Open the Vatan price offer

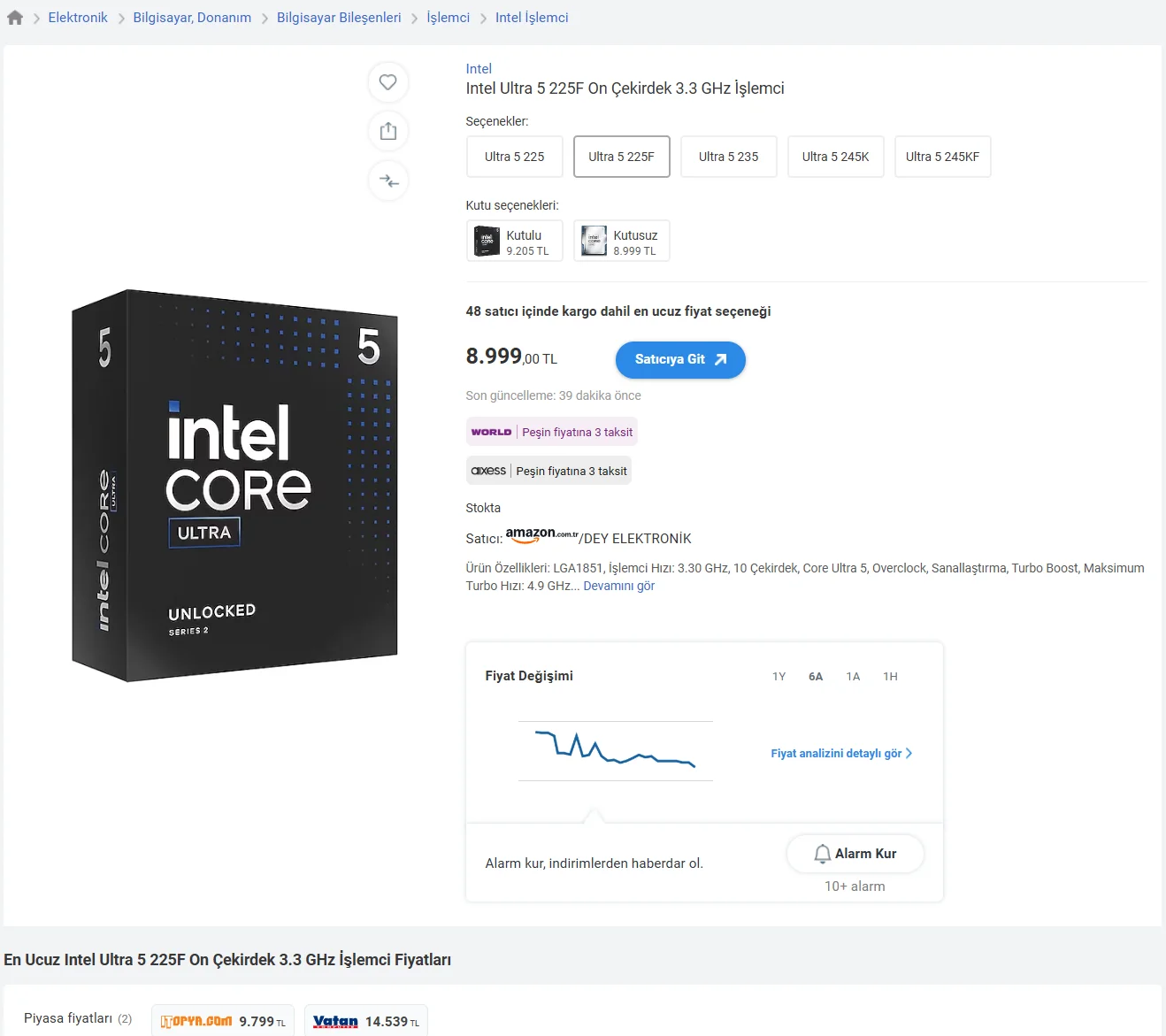coord(365,1021)
